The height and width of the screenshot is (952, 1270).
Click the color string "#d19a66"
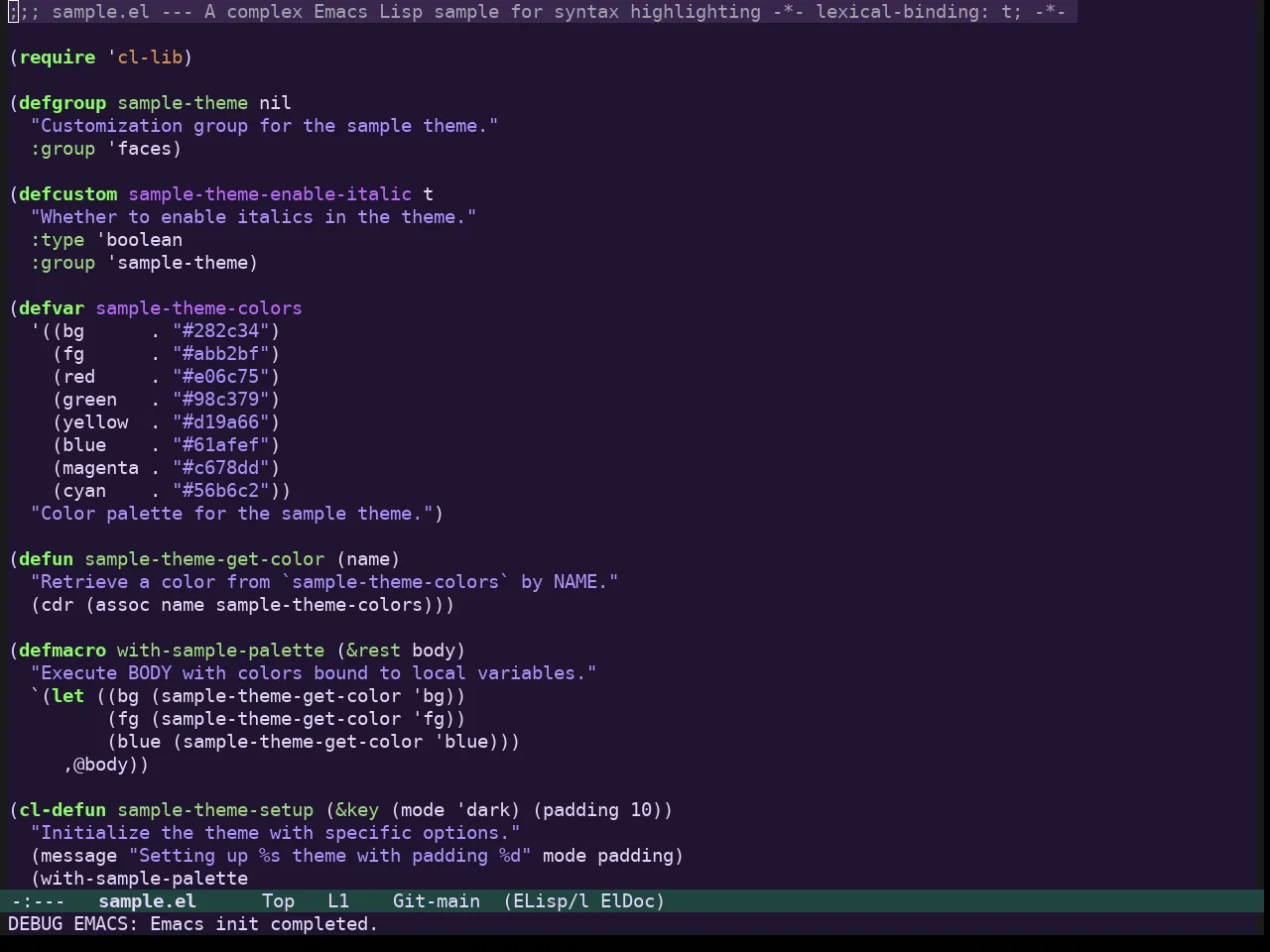[221, 421]
